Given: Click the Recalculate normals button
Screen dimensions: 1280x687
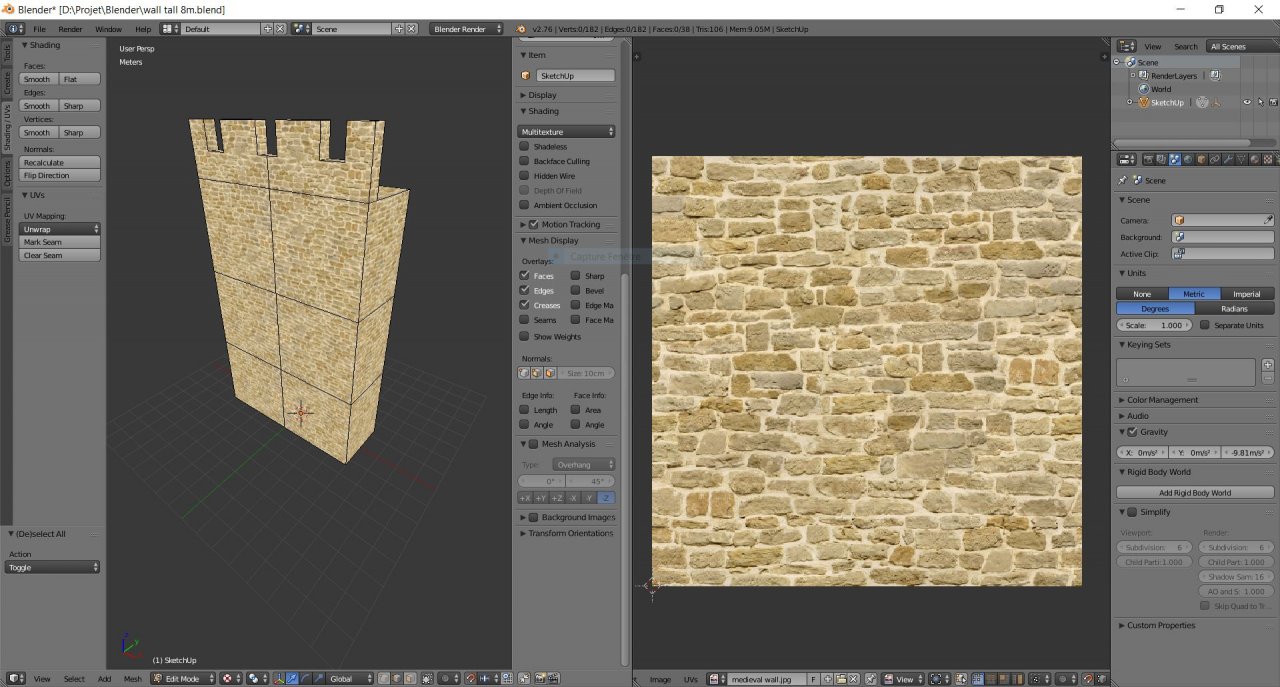Looking at the screenshot, I should (60, 162).
